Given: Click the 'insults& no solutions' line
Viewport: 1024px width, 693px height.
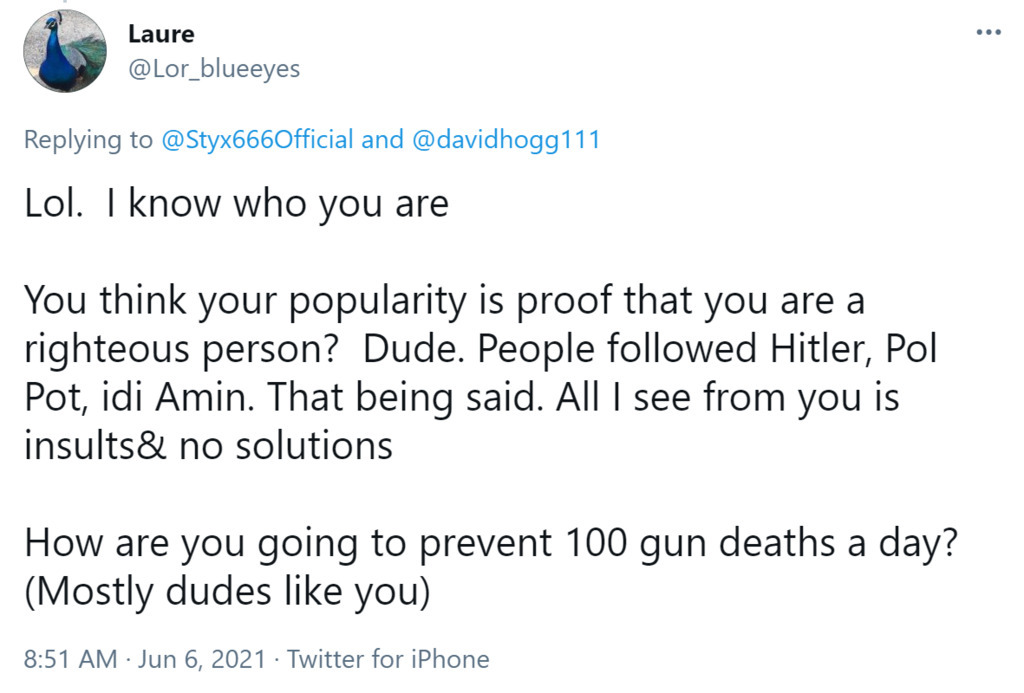Looking at the screenshot, I should pos(208,446).
